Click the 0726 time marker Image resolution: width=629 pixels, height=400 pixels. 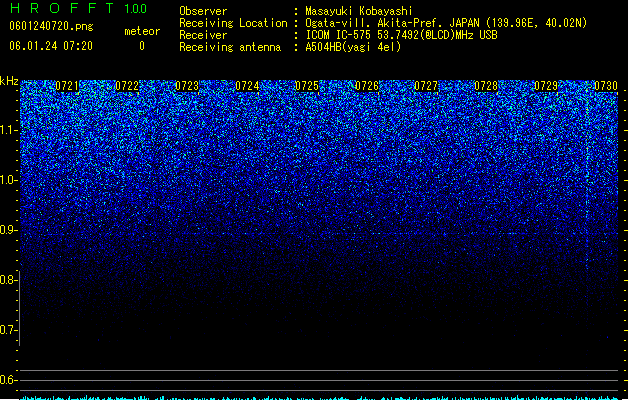(367, 86)
